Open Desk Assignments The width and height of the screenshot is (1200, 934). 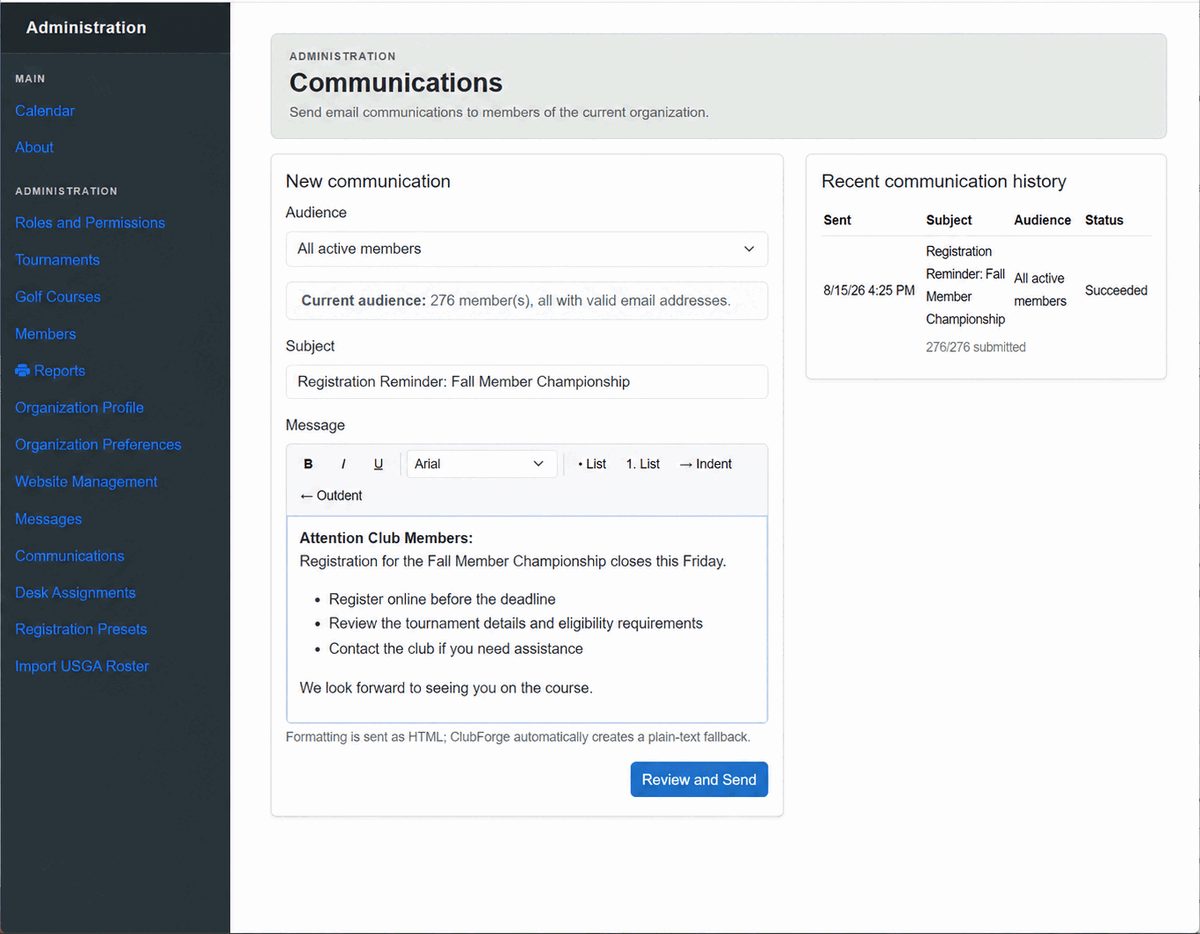[75, 593]
